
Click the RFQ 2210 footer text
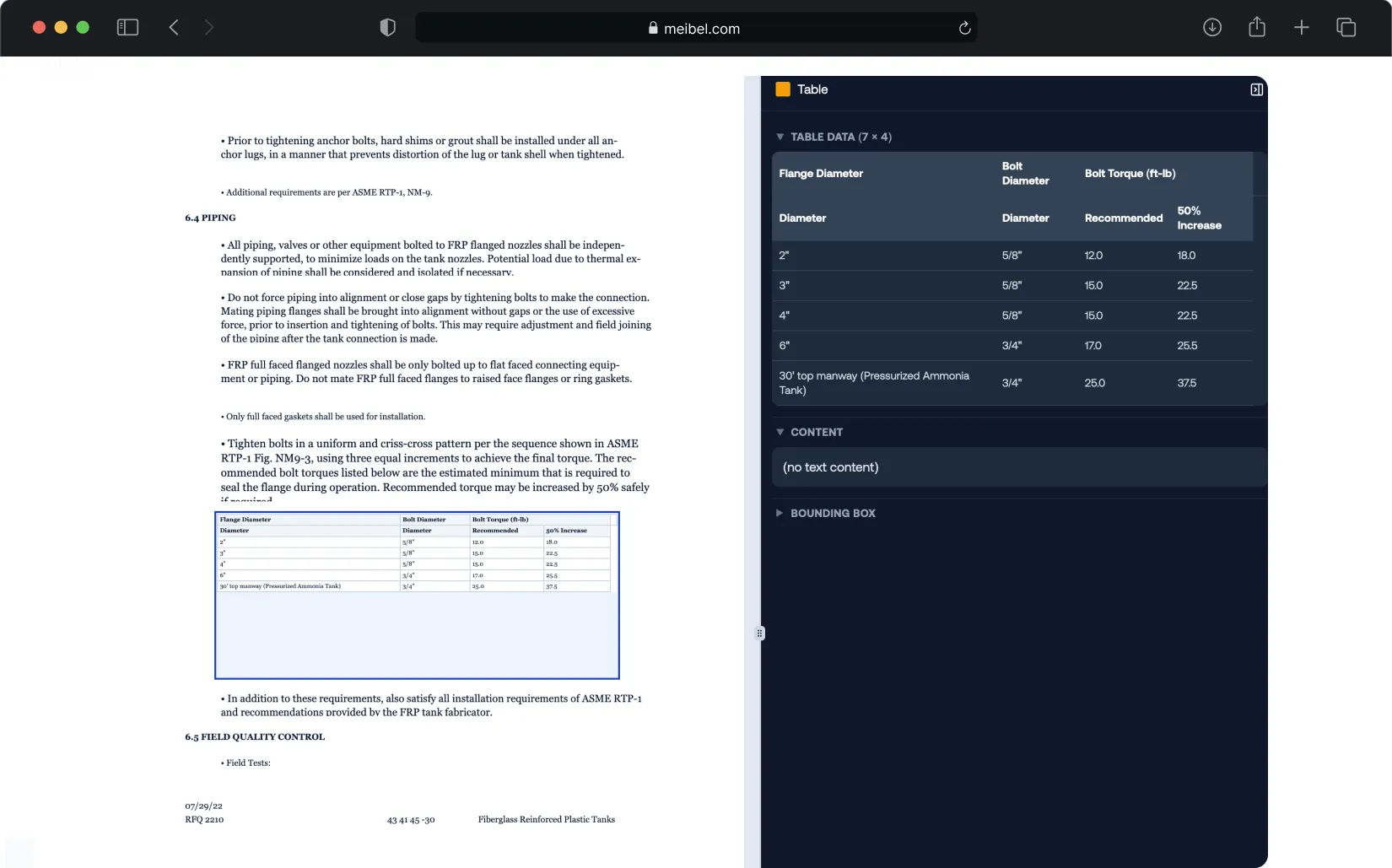(204, 819)
